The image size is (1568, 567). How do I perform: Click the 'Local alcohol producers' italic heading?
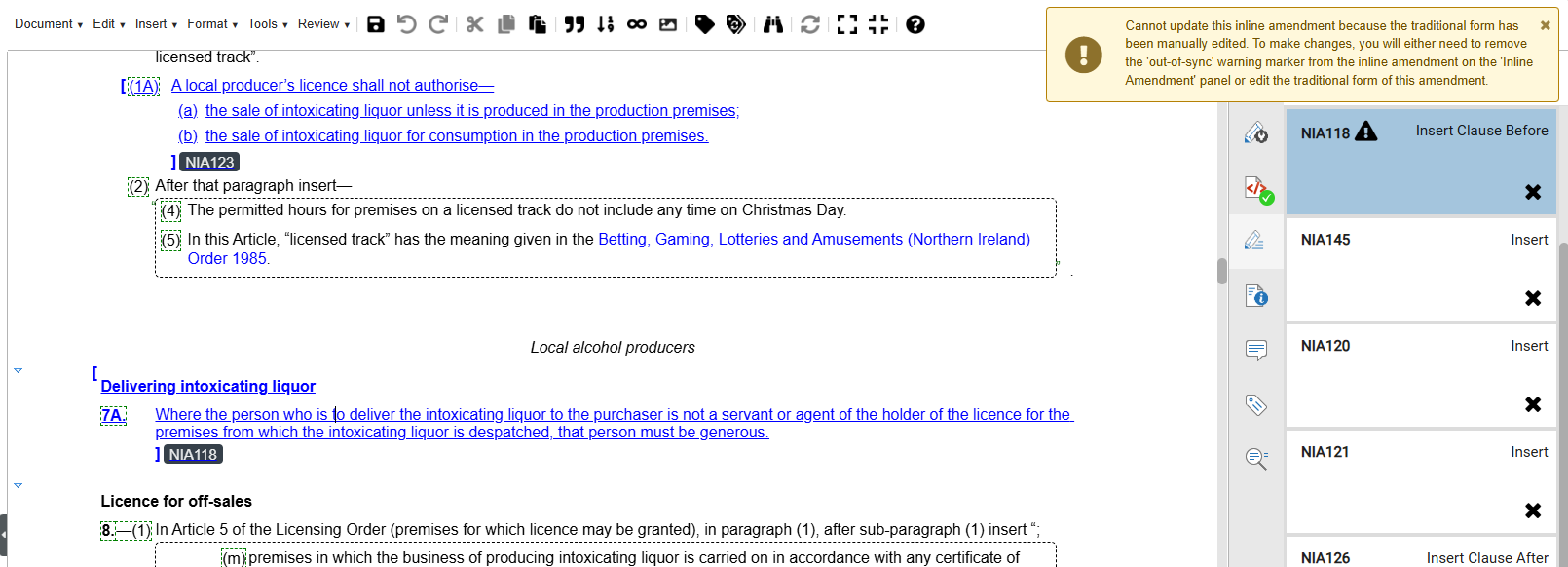point(613,348)
